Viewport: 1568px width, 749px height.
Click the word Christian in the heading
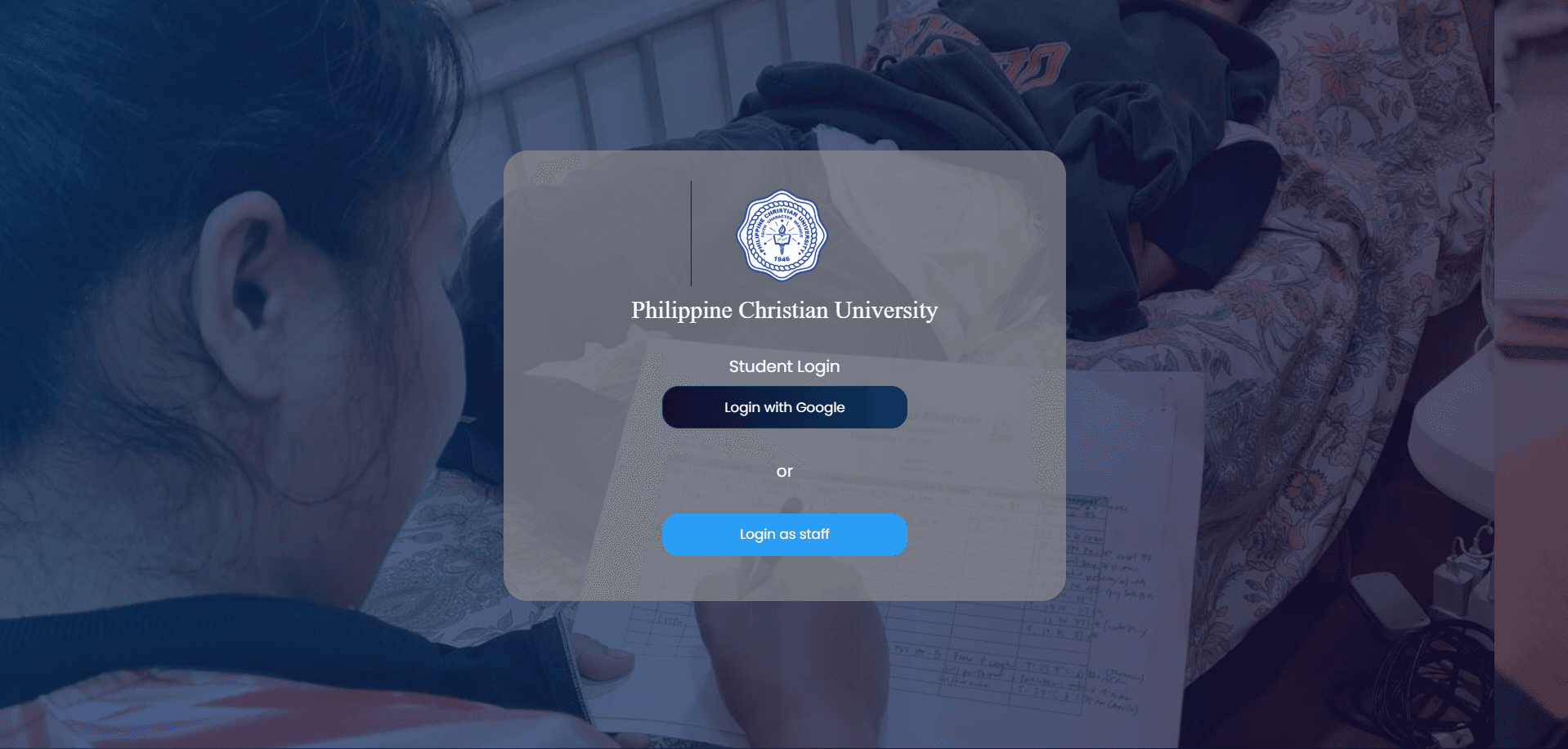783,310
